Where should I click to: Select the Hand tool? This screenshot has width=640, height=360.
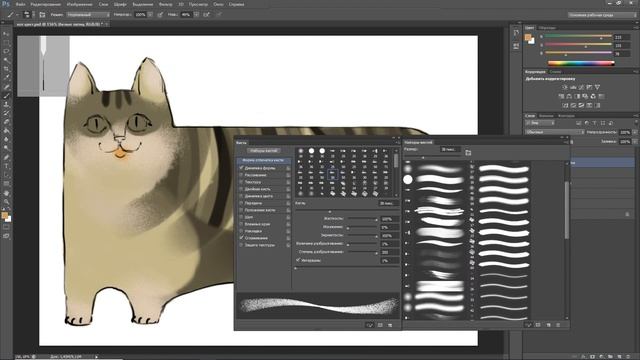click(6, 193)
